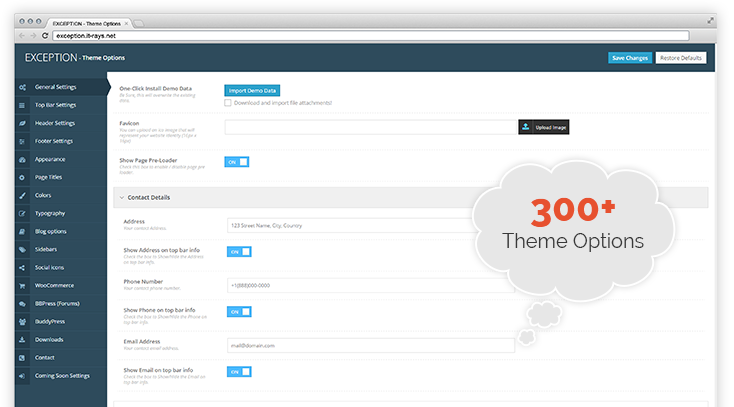Screen dimensions: 734x407
Task: Click the Colors paintbrush icon in sidebar
Action: pos(22,195)
